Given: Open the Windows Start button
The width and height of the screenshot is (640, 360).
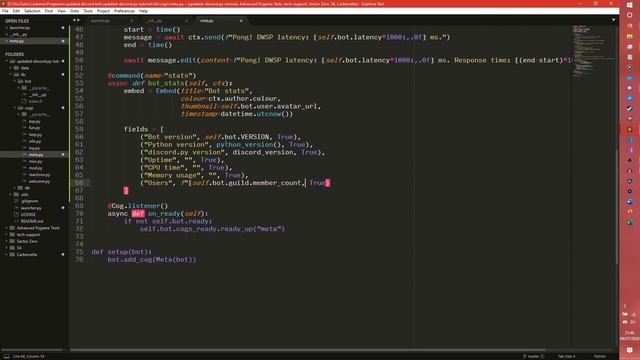Looking at the screenshot, I should pos(629,4).
